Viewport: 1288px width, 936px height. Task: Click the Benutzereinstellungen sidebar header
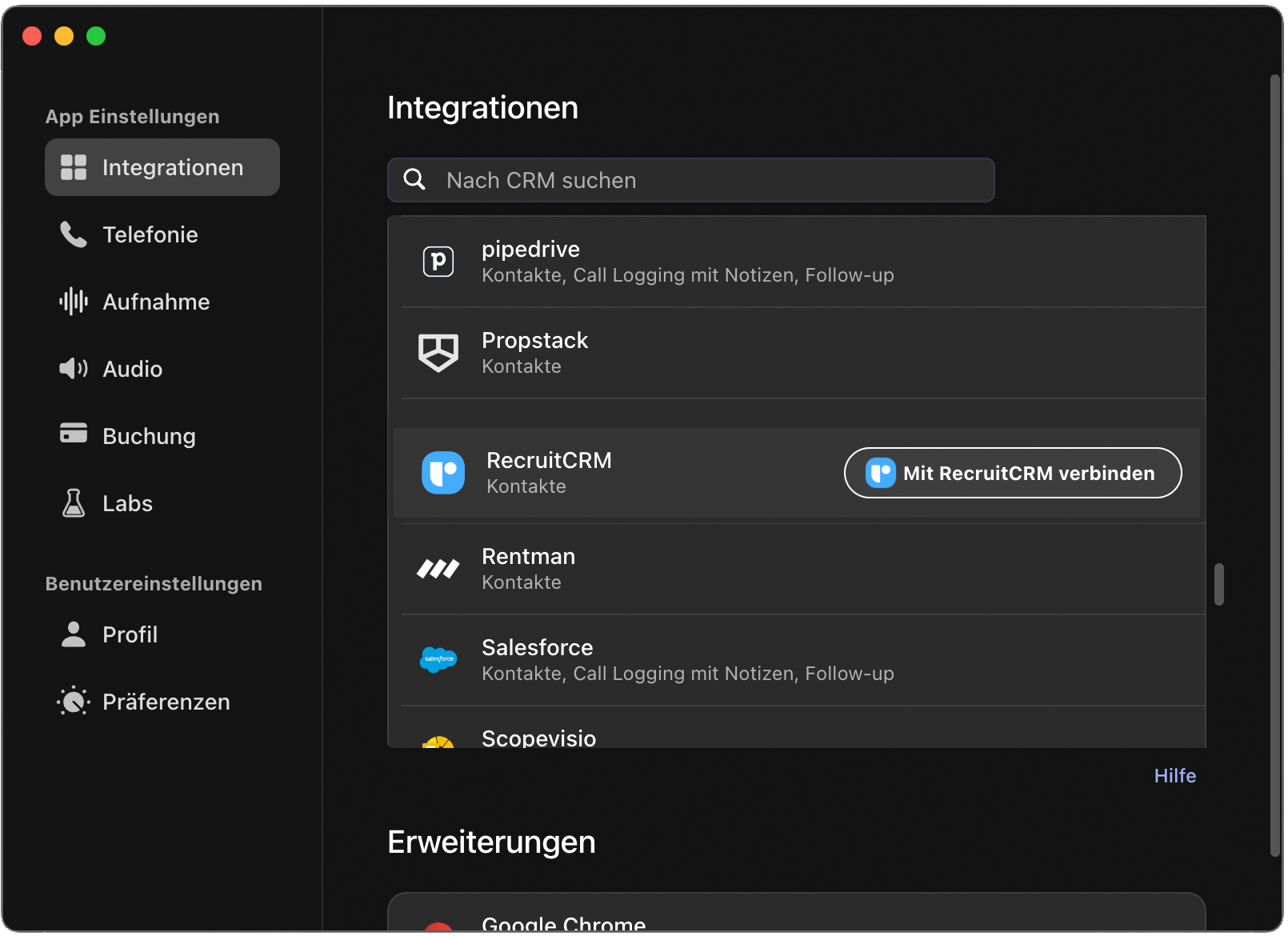154,583
